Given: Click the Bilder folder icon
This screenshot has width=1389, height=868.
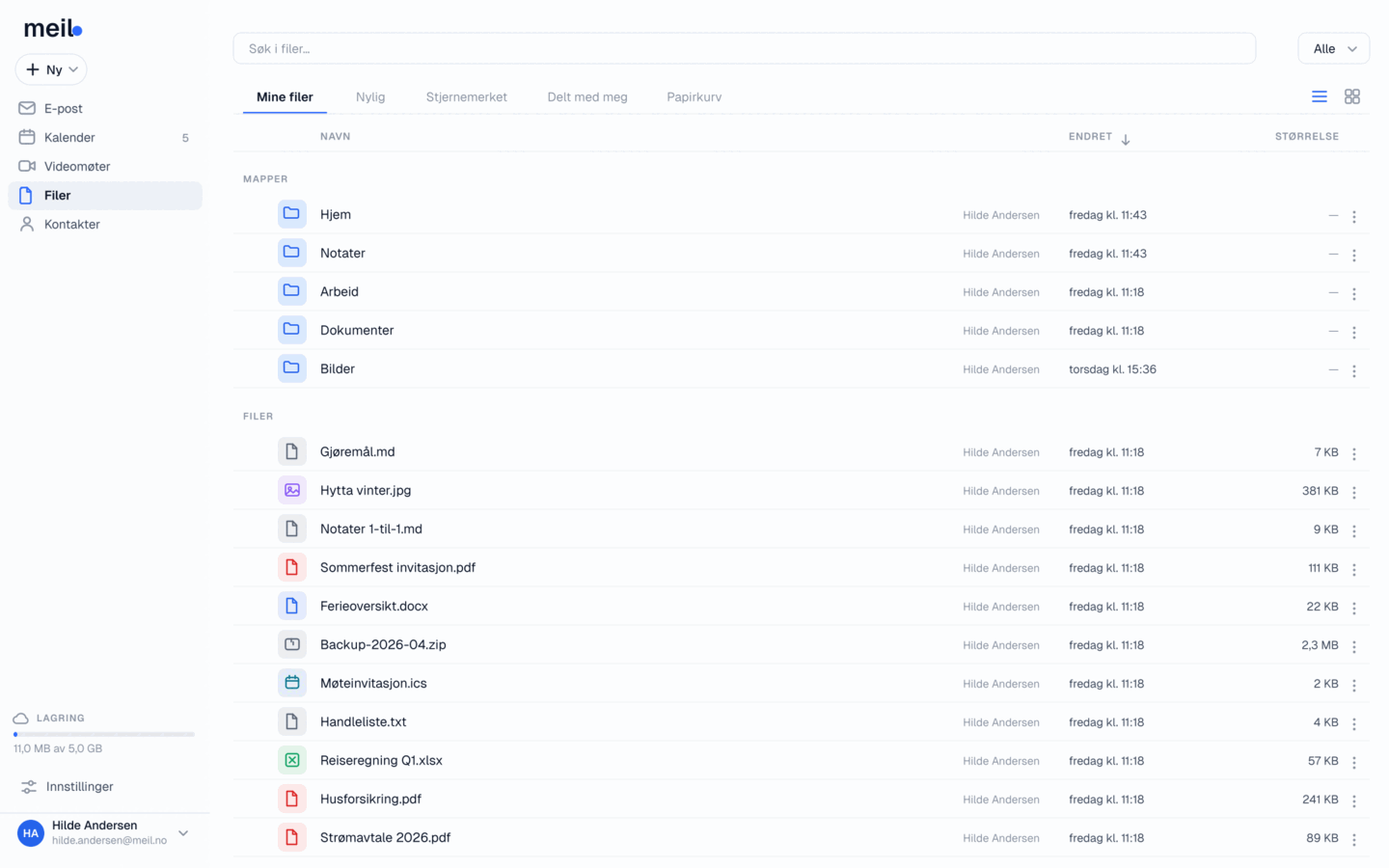Looking at the screenshot, I should [x=292, y=368].
